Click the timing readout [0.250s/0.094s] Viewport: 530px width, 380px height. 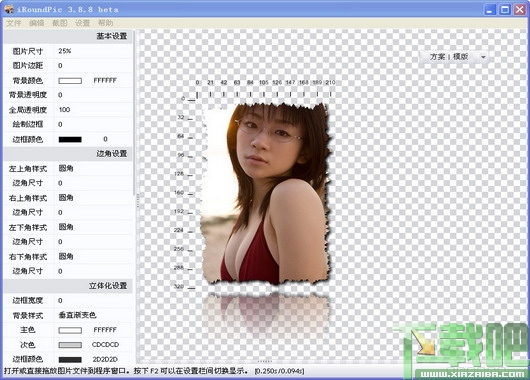click(280, 371)
